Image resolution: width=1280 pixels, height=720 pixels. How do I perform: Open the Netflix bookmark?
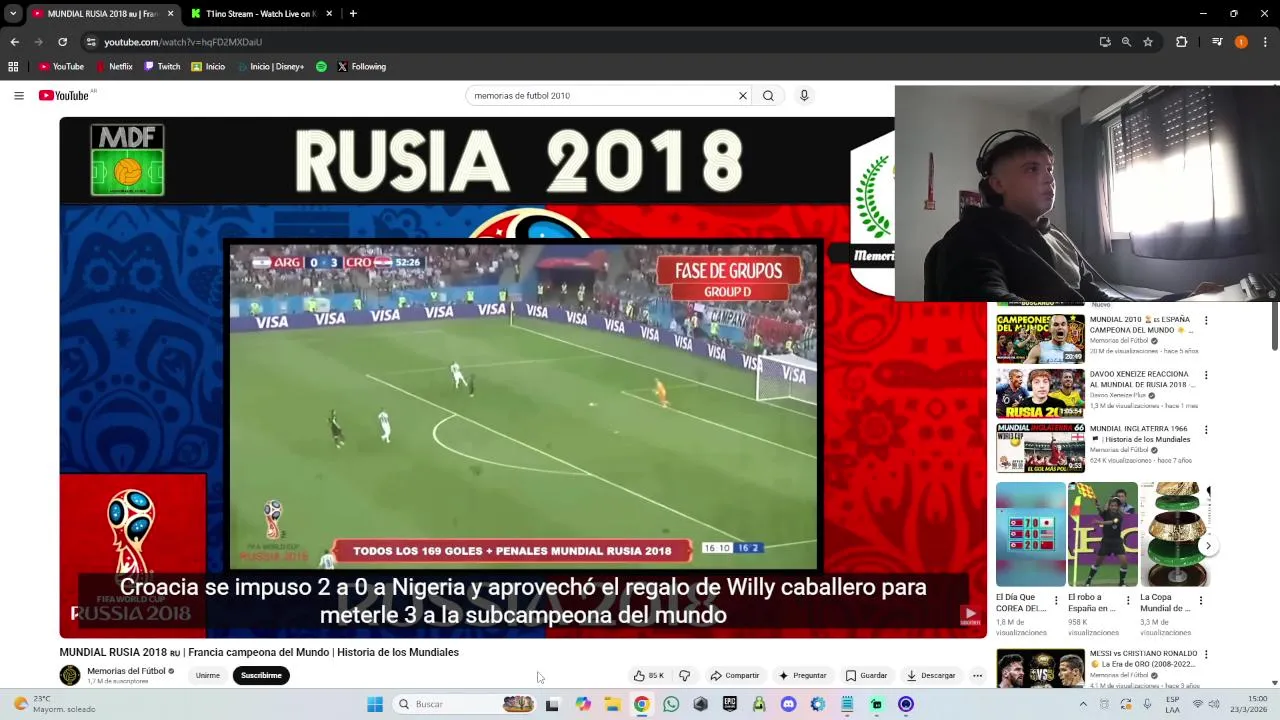click(114, 67)
